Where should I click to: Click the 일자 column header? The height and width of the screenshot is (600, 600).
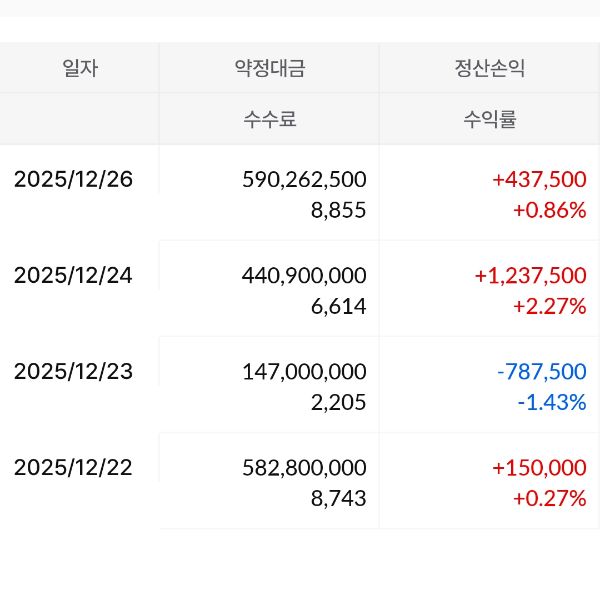tap(80, 69)
